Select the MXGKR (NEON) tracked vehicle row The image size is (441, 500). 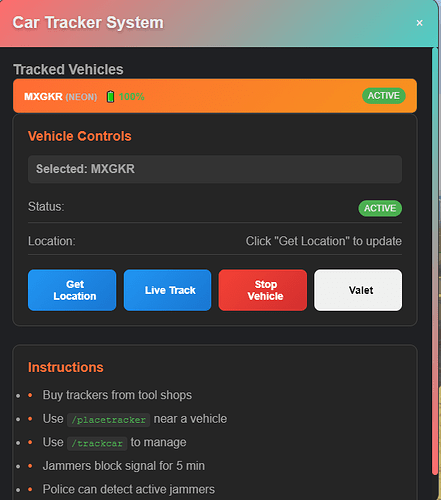coord(215,96)
